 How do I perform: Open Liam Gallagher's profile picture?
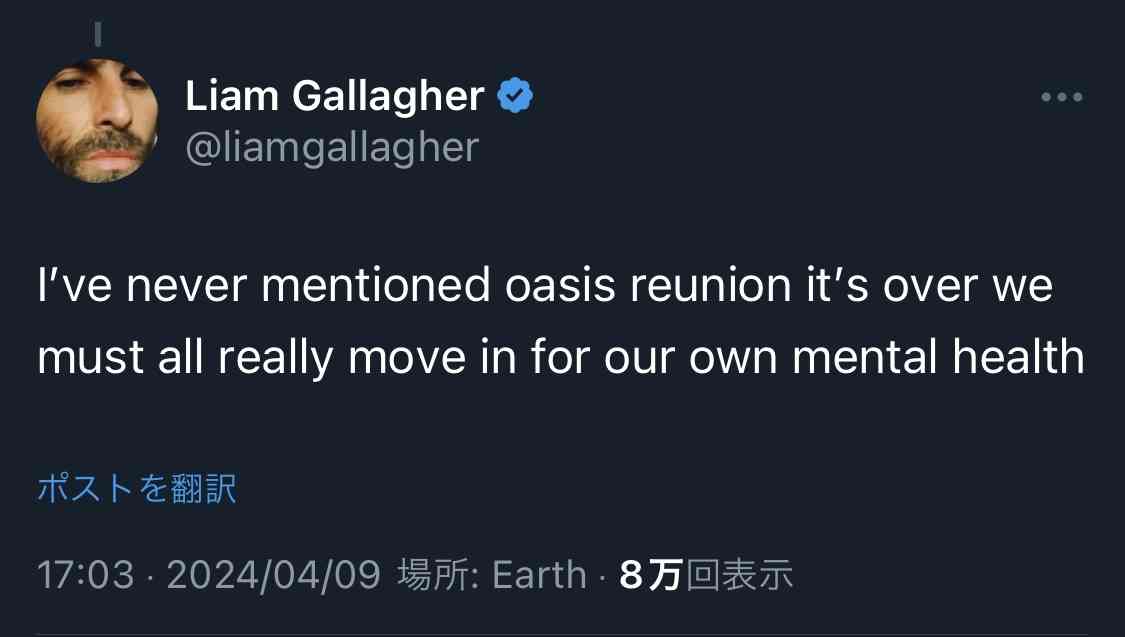(x=97, y=121)
